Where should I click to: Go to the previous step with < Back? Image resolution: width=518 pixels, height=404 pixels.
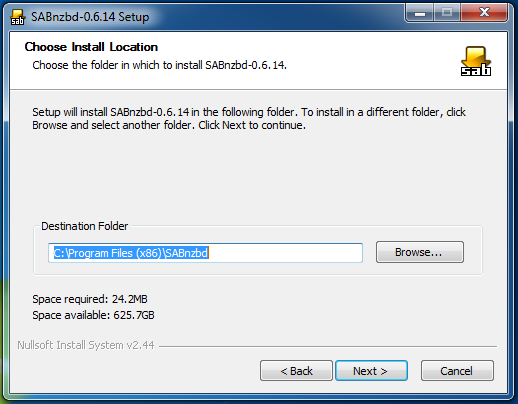(296, 371)
